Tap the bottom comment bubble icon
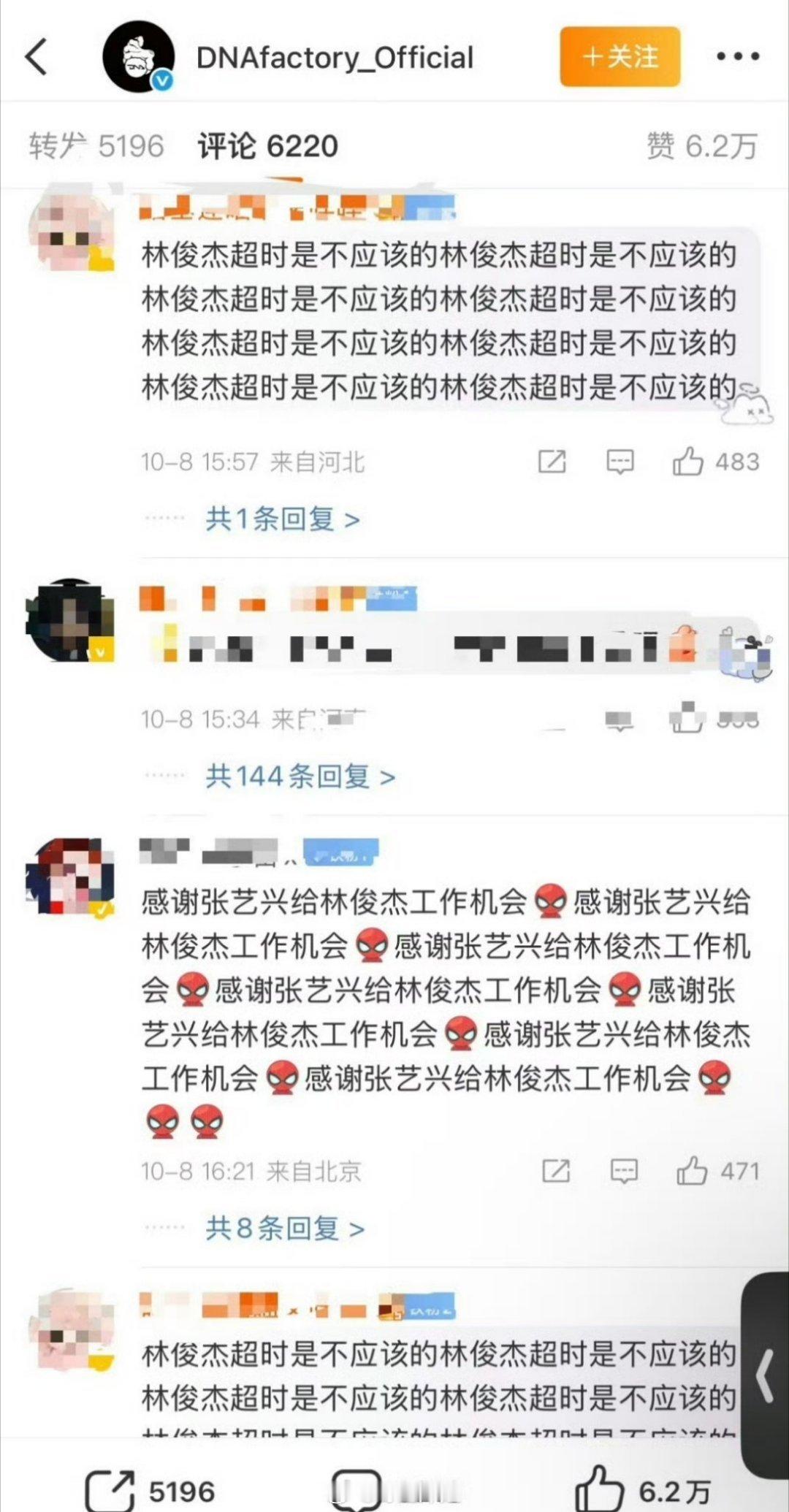This screenshot has width=789, height=1512. (x=356, y=1490)
